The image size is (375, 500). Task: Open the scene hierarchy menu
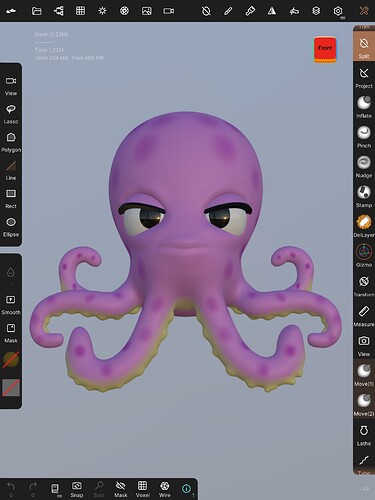(x=59, y=11)
